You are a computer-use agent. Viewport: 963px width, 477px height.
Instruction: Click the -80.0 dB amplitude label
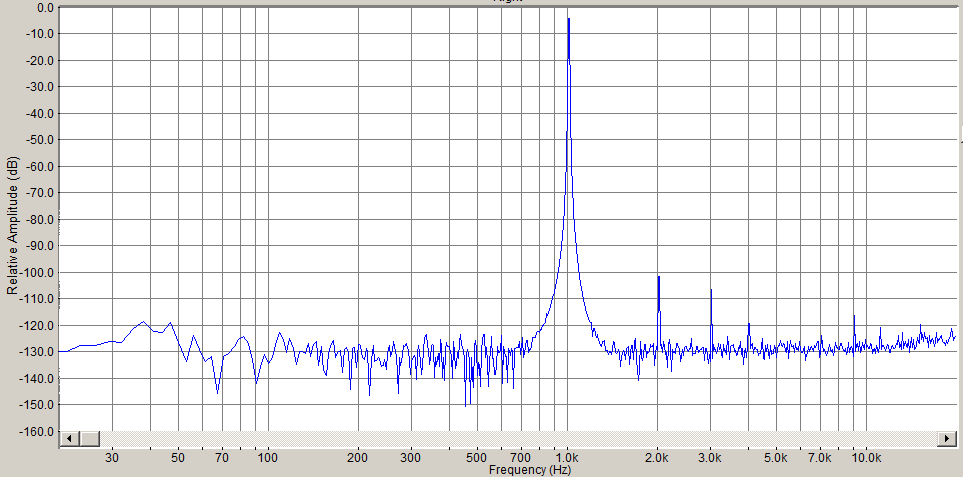coord(41,219)
